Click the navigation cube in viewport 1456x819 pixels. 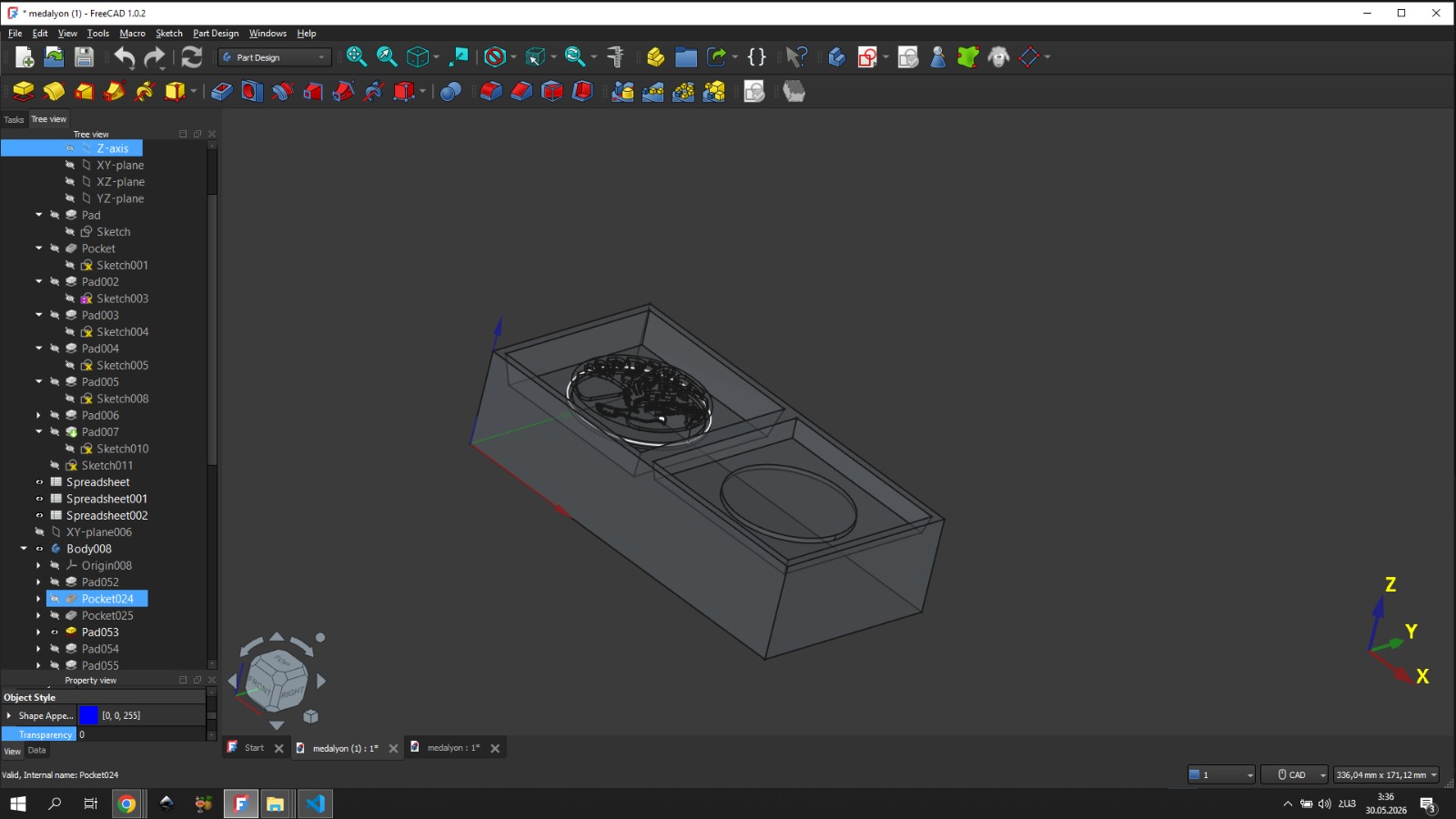point(278,682)
